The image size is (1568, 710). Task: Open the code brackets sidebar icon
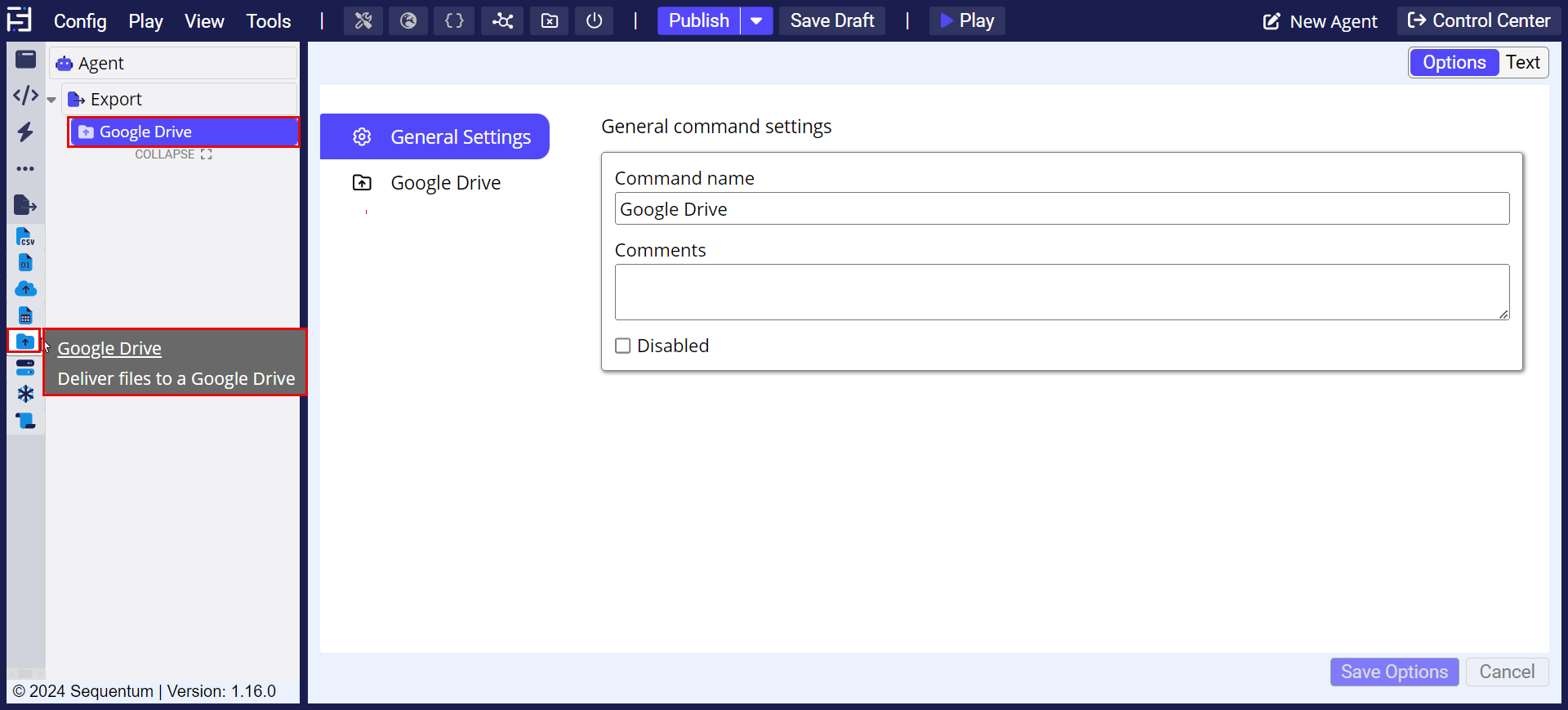tap(26, 96)
